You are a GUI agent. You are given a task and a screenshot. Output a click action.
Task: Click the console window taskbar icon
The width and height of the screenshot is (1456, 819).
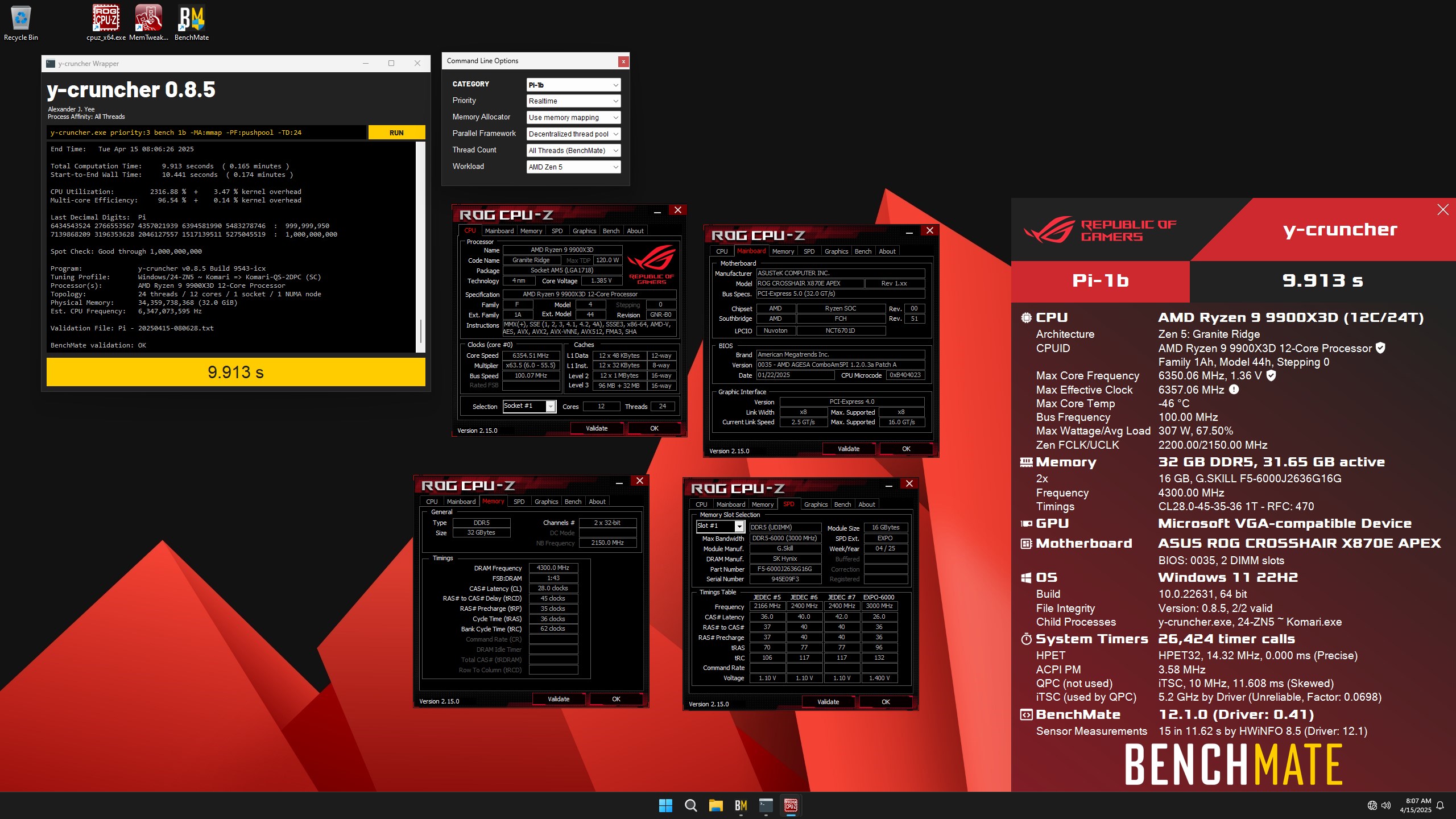coord(766,805)
